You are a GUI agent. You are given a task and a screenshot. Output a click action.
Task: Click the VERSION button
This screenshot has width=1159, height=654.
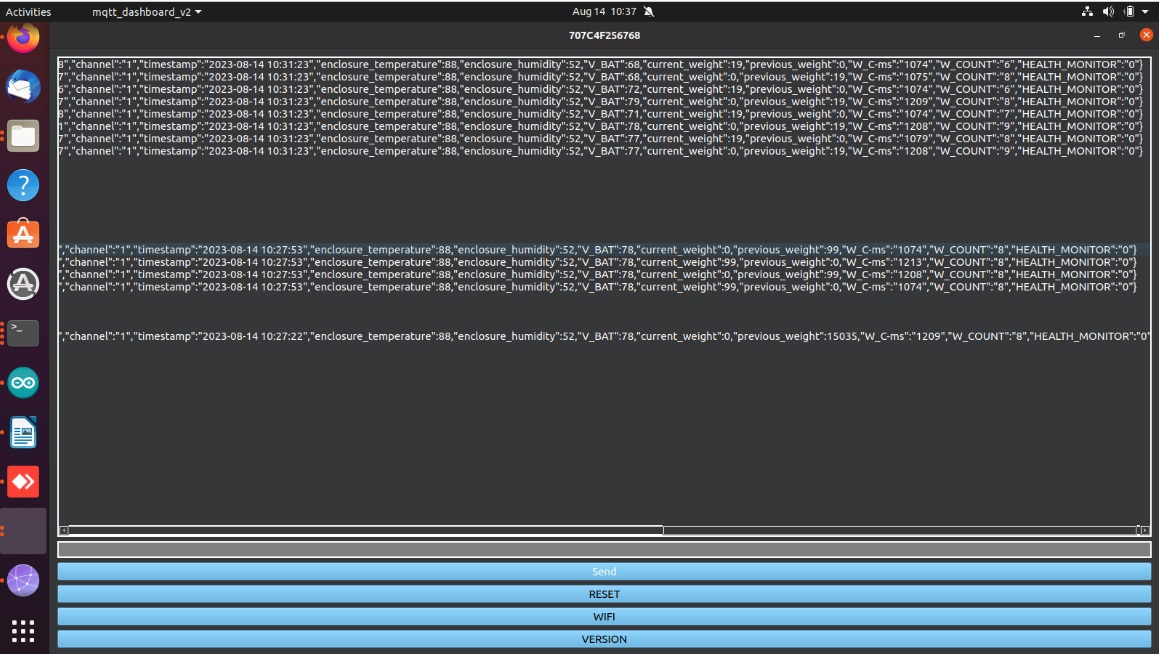coord(604,639)
